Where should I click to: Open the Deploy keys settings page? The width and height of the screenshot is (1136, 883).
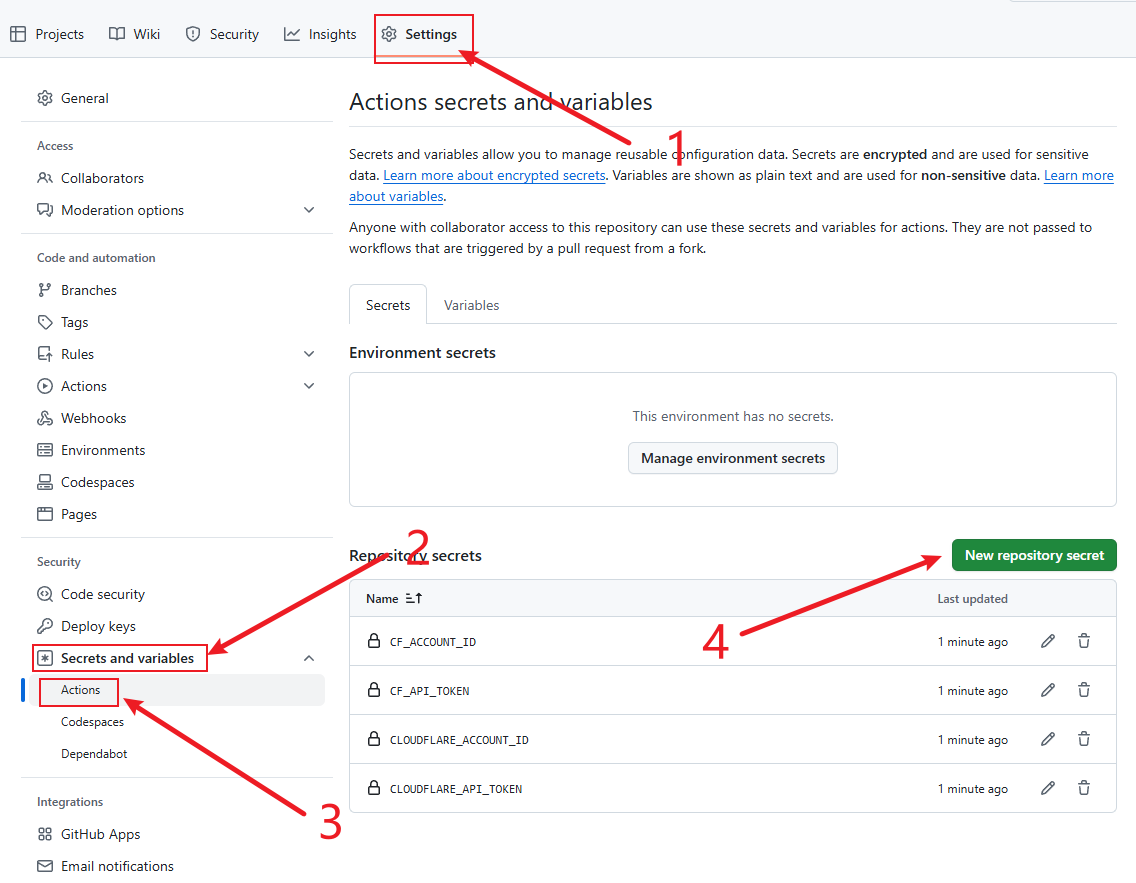pos(98,626)
